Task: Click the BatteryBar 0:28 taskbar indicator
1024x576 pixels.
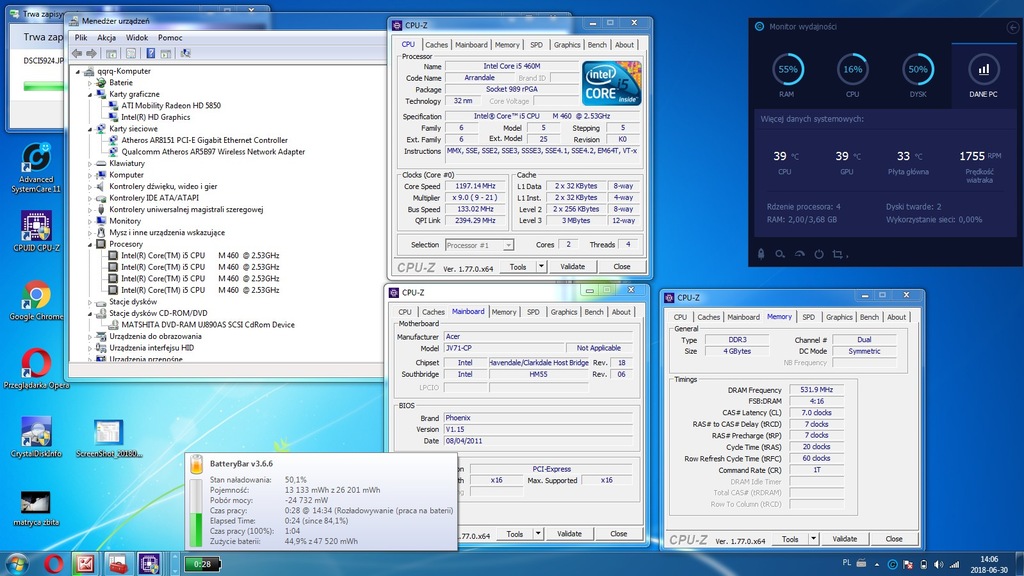Action: click(x=202, y=564)
